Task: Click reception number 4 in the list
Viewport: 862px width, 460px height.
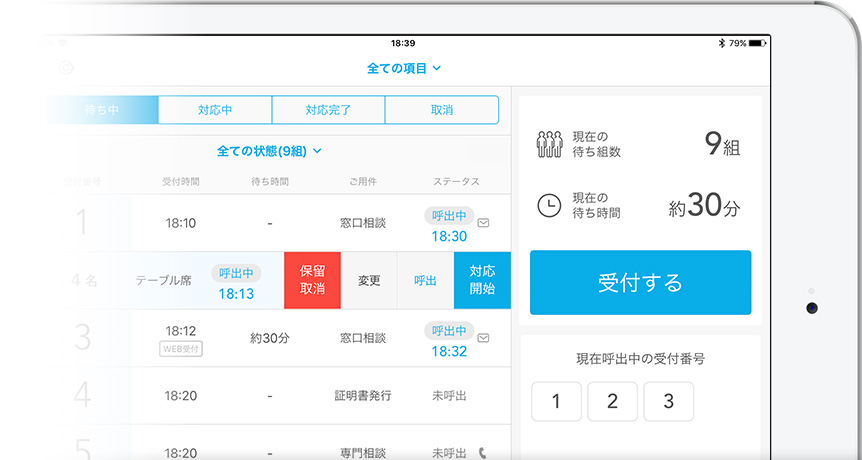Action: point(82,395)
